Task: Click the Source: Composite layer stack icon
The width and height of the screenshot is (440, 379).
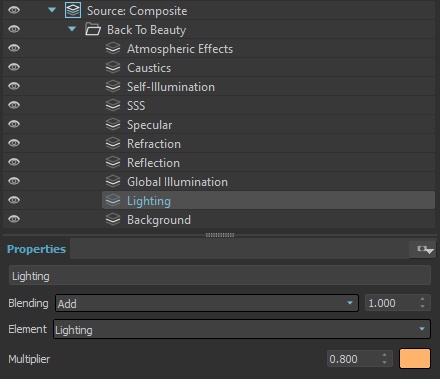Action: pyautogui.click(x=73, y=10)
